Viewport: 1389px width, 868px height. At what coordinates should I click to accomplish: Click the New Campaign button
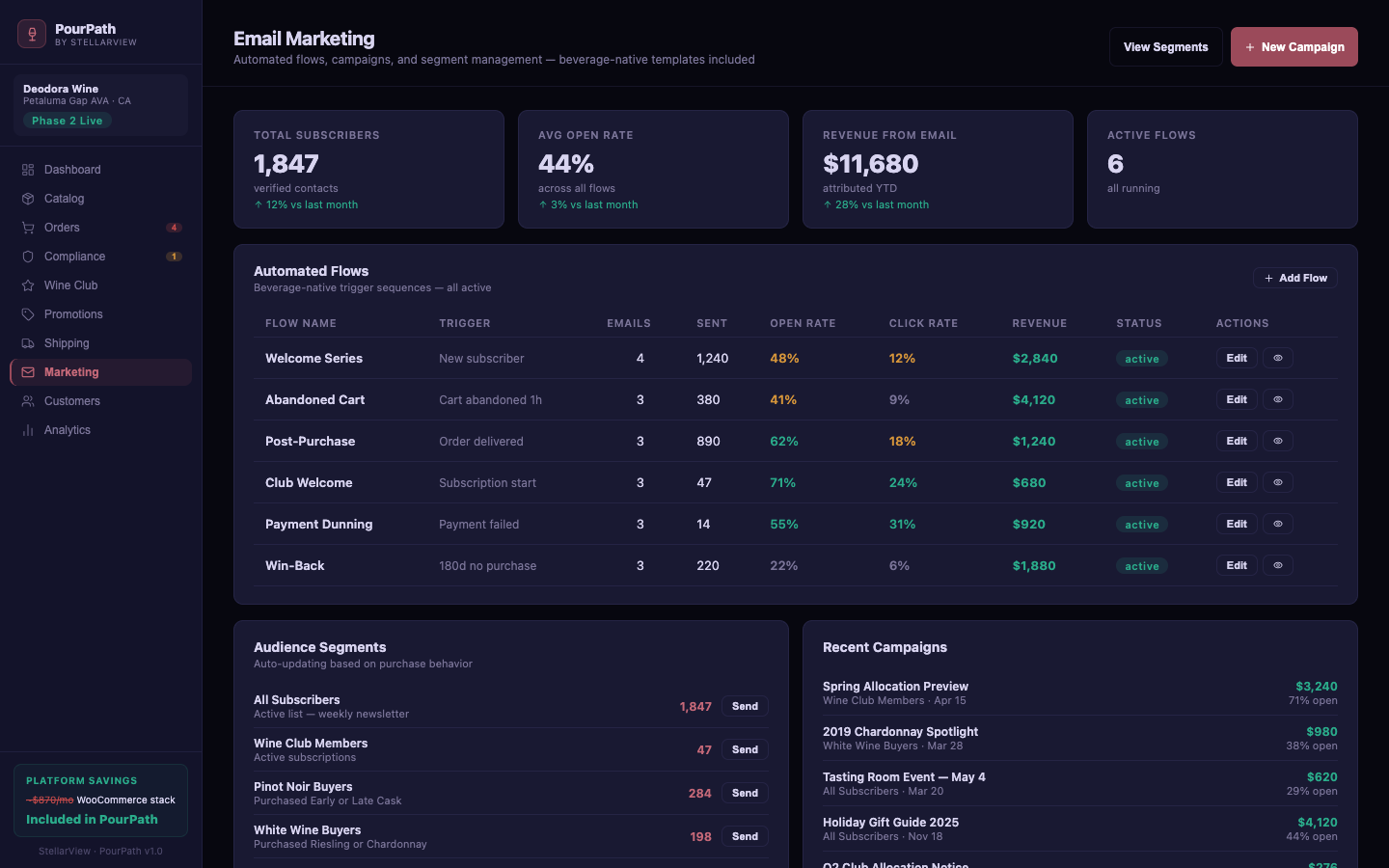1294,47
